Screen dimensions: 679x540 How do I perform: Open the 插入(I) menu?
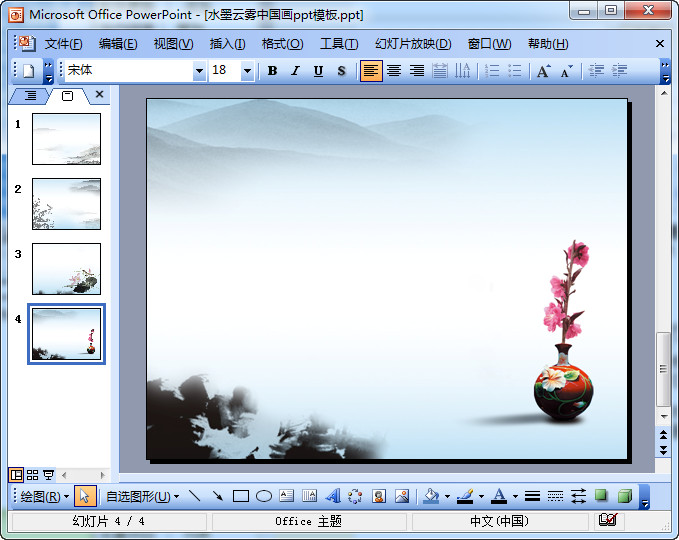click(227, 44)
